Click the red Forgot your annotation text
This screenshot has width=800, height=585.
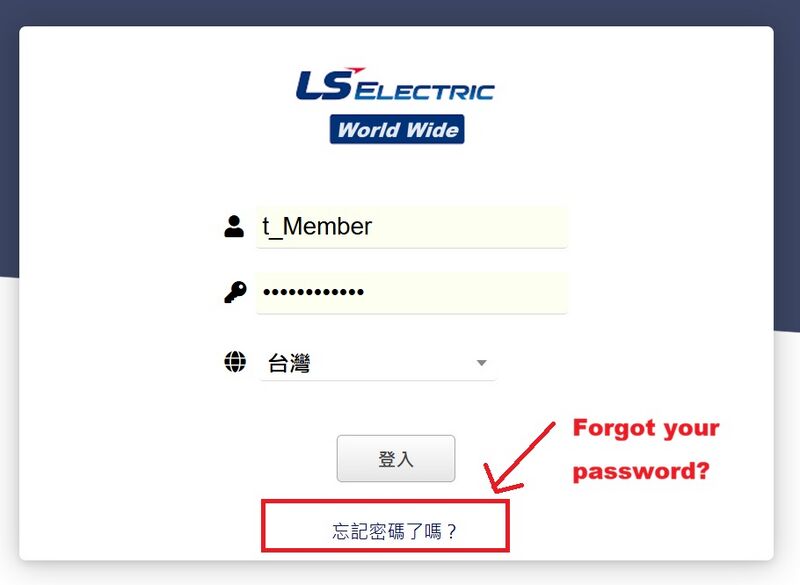646,428
